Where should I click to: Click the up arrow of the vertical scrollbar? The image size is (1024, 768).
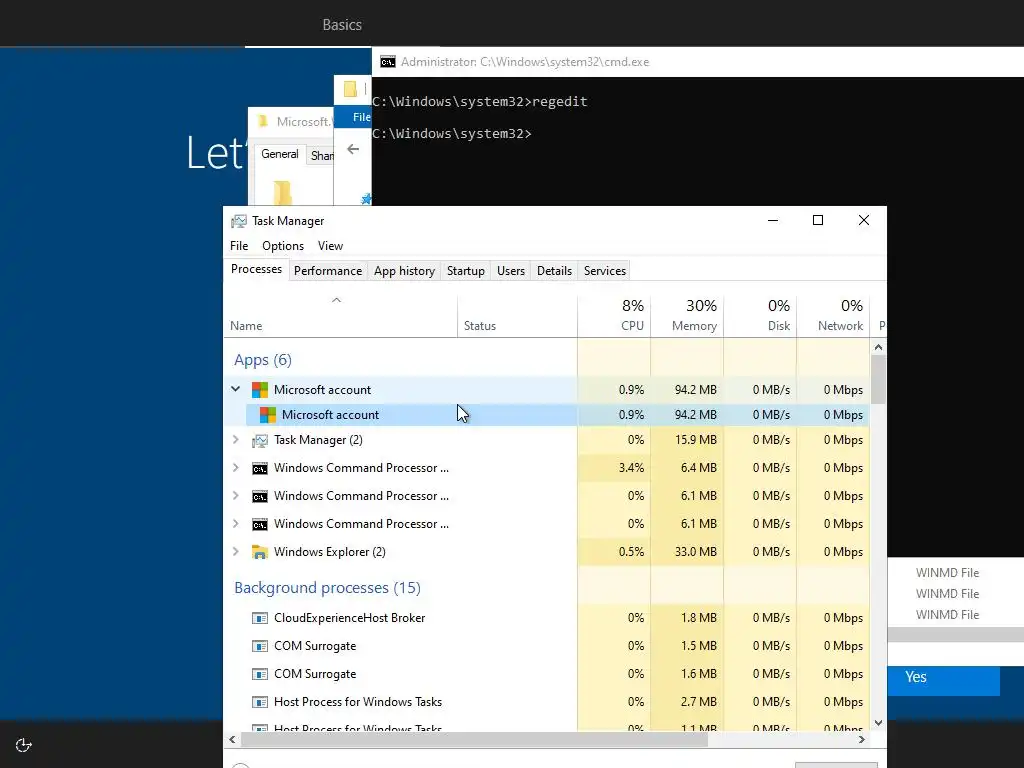[878, 347]
